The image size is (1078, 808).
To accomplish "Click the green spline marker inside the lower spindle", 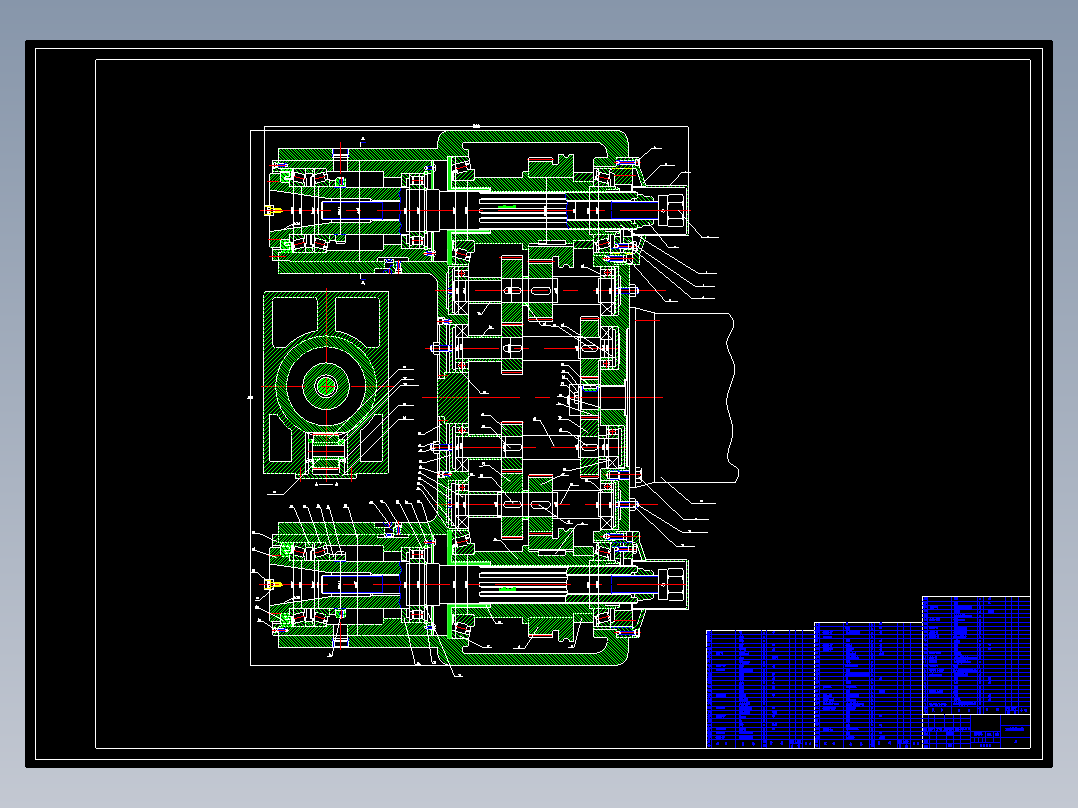I will pyautogui.click(x=507, y=589).
